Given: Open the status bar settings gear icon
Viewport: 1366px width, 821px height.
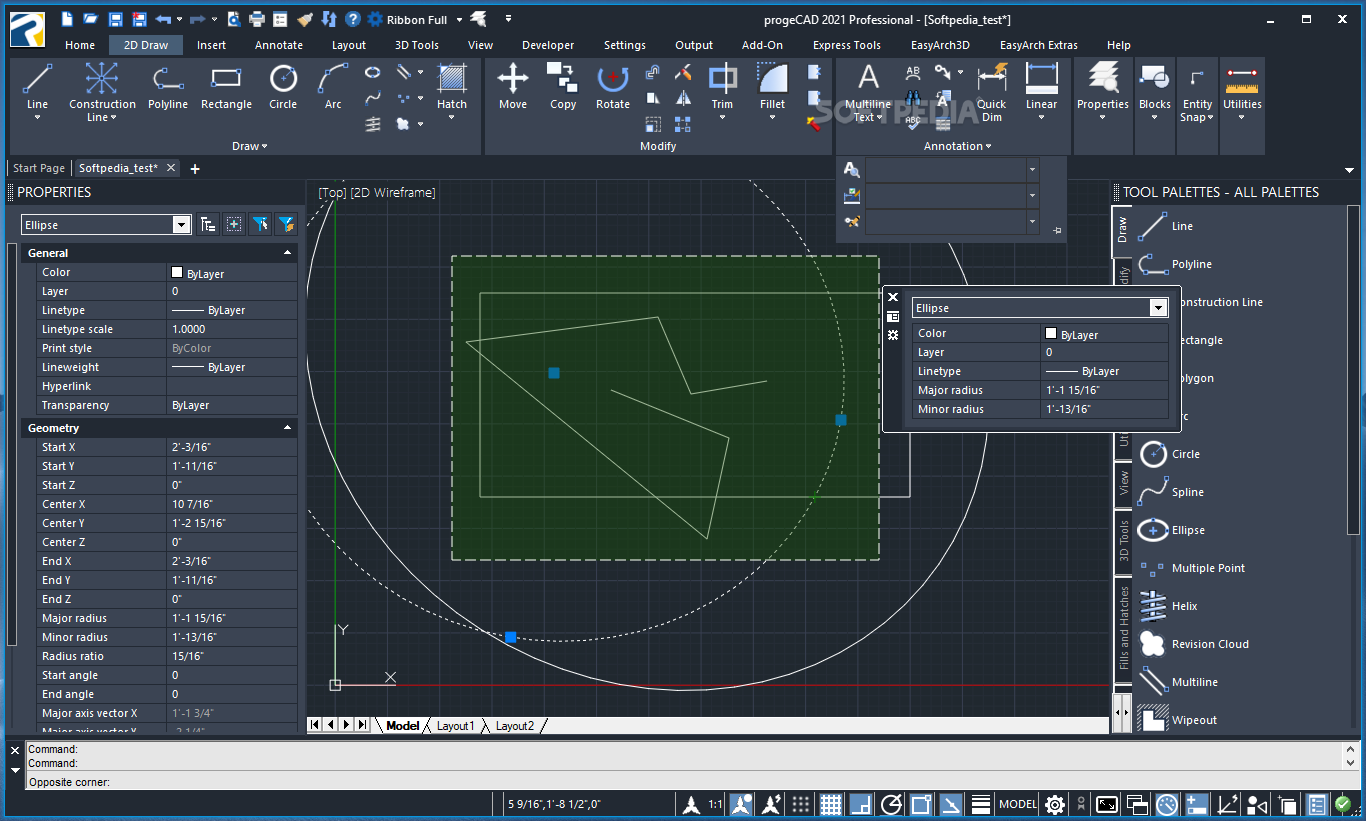Looking at the screenshot, I should tap(1055, 804).
